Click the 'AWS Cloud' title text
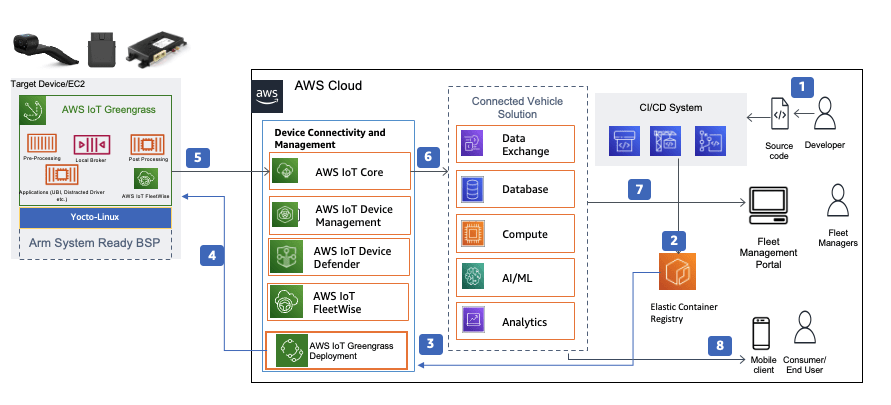The image size is (891, 405). click(328, 86)
